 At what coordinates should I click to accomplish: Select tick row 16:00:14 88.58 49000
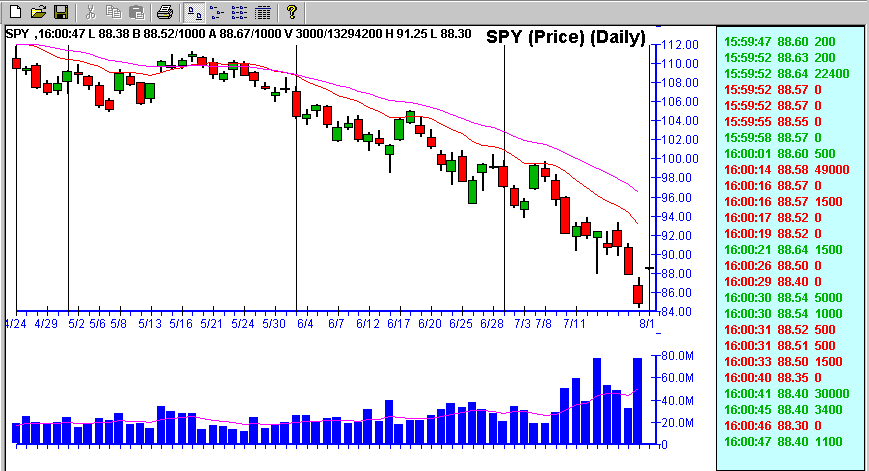point(786,170)
